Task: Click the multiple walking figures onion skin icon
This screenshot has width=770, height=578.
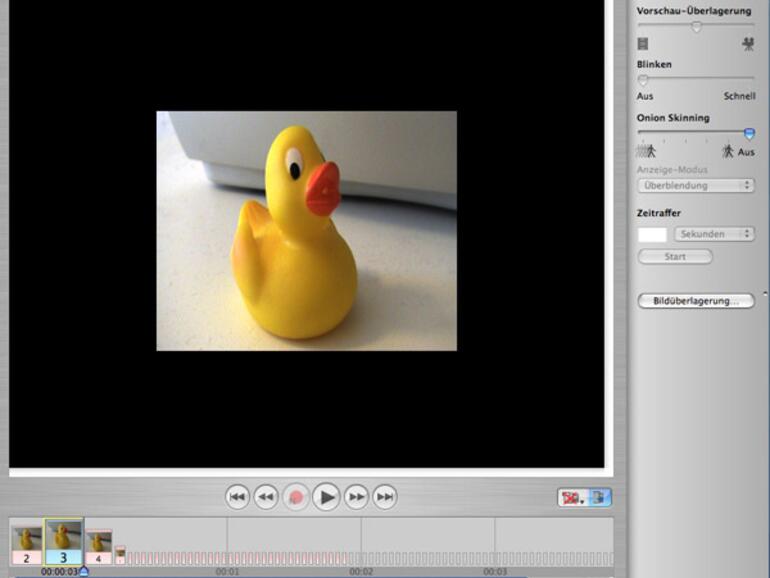Action: [x=646, y=151]
